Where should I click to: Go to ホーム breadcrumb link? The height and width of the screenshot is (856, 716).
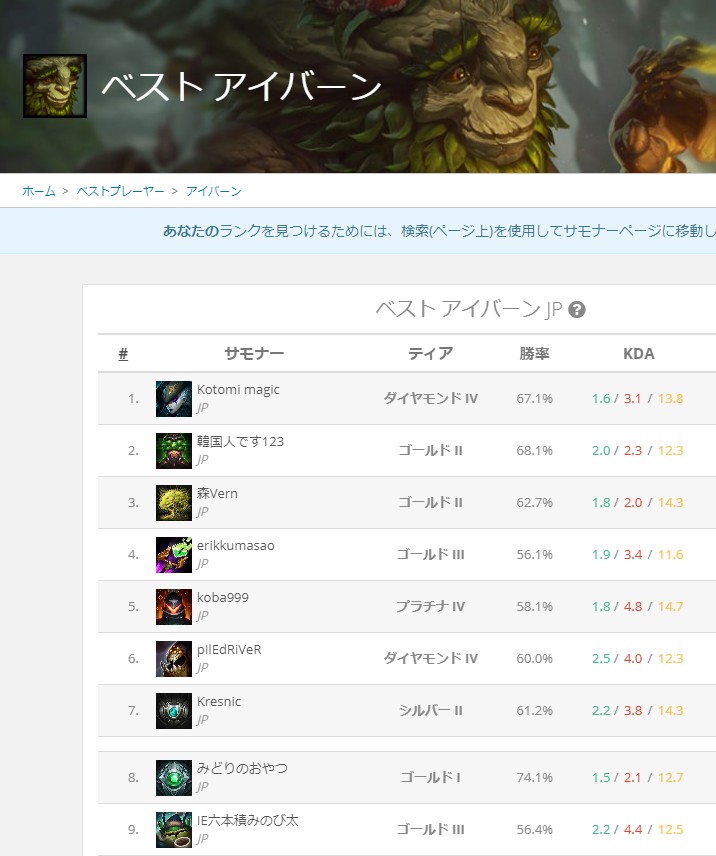39,191
